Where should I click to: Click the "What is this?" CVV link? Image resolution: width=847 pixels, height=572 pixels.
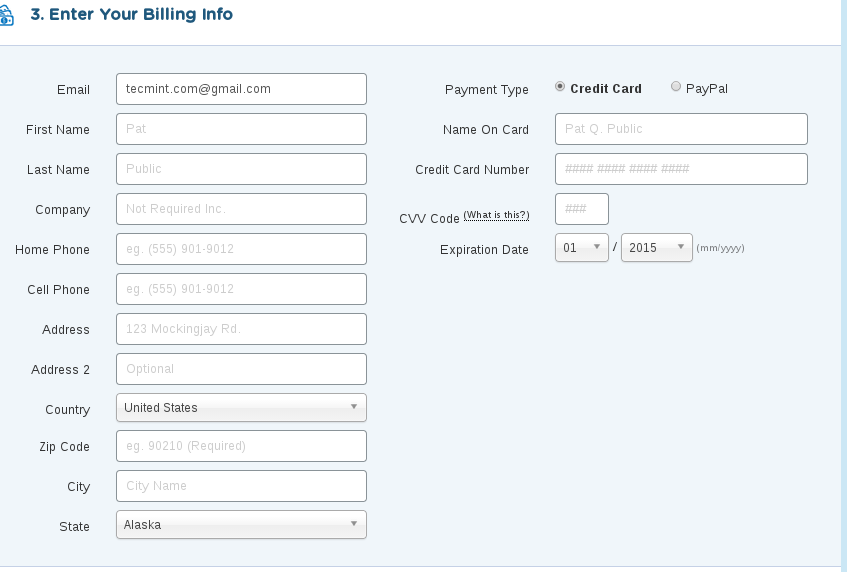(496, 216)
